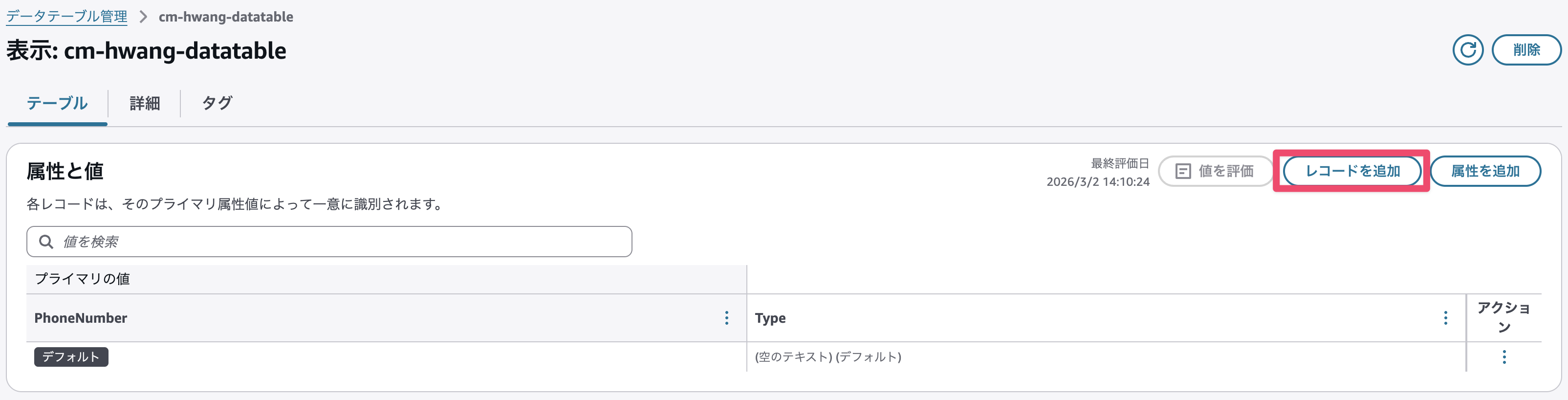This screenshot has width=1568, height=400.
Task: Click the デフォルト badge in the row
Action: pos(71,357)
